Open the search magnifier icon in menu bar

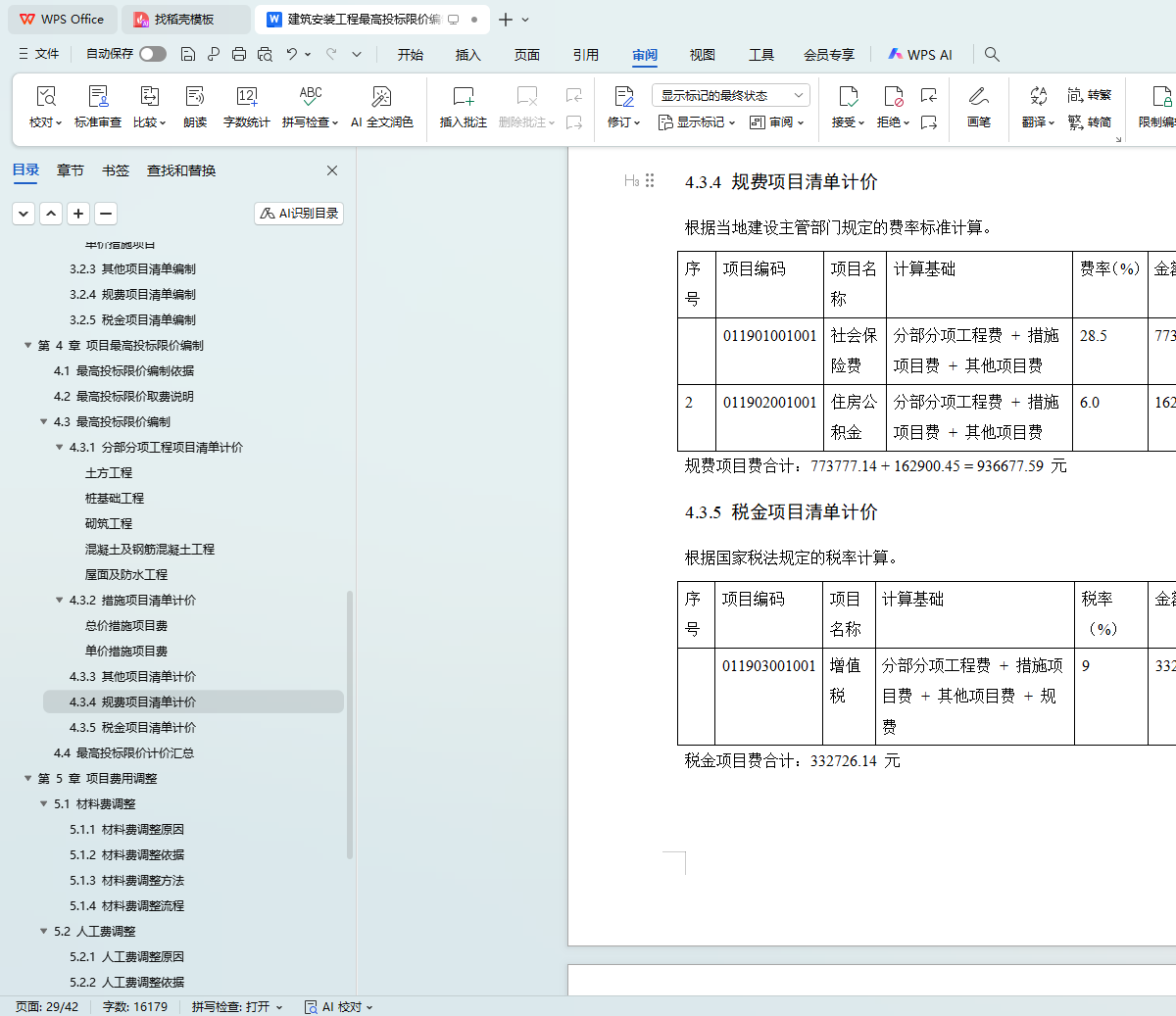[x=992, y=54]
